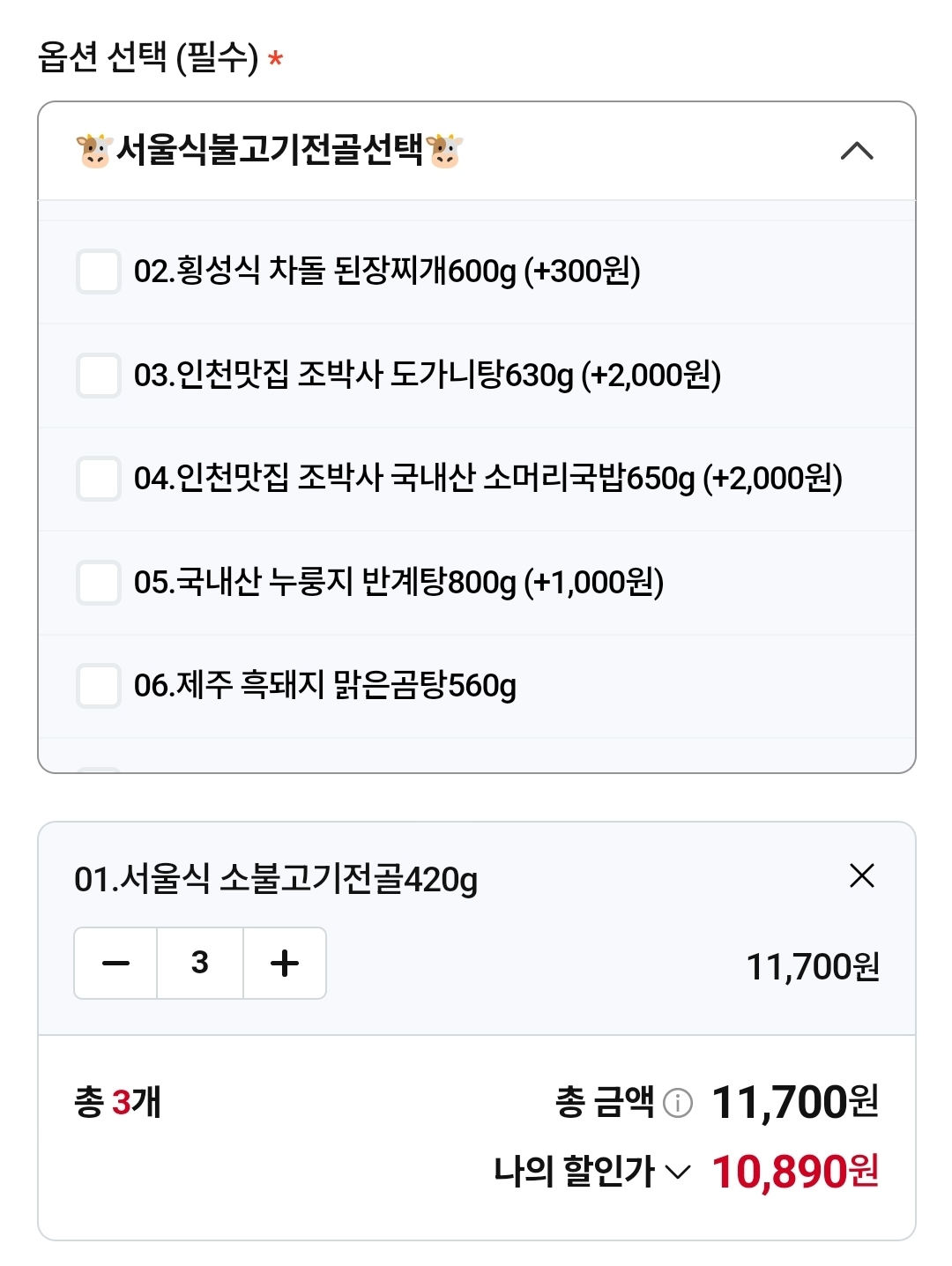Expand 나의 할인가 chevron
952x1266 pixels.
[x=677, y=1172]
